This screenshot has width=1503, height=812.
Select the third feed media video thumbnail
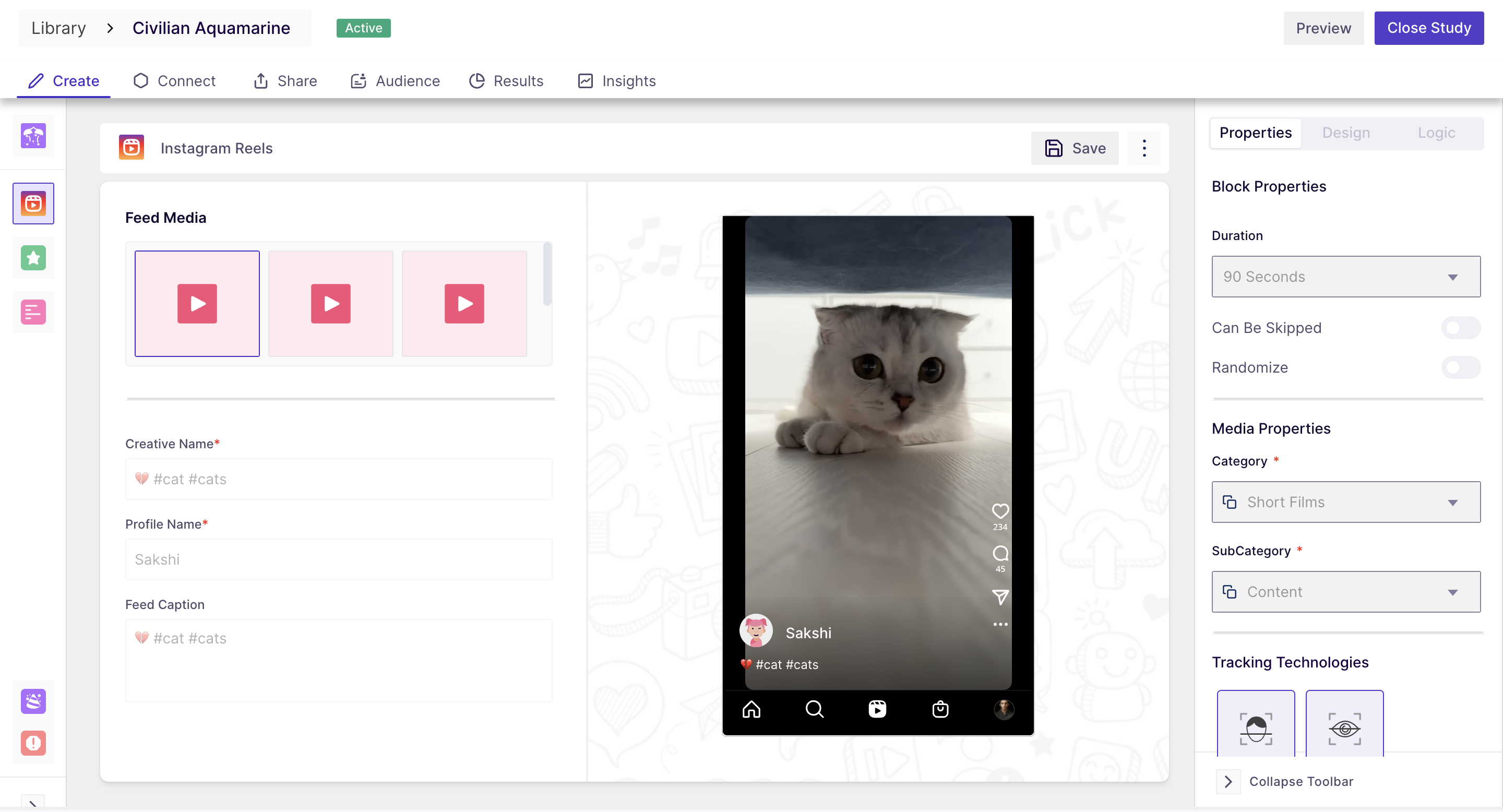click(464, 303)
